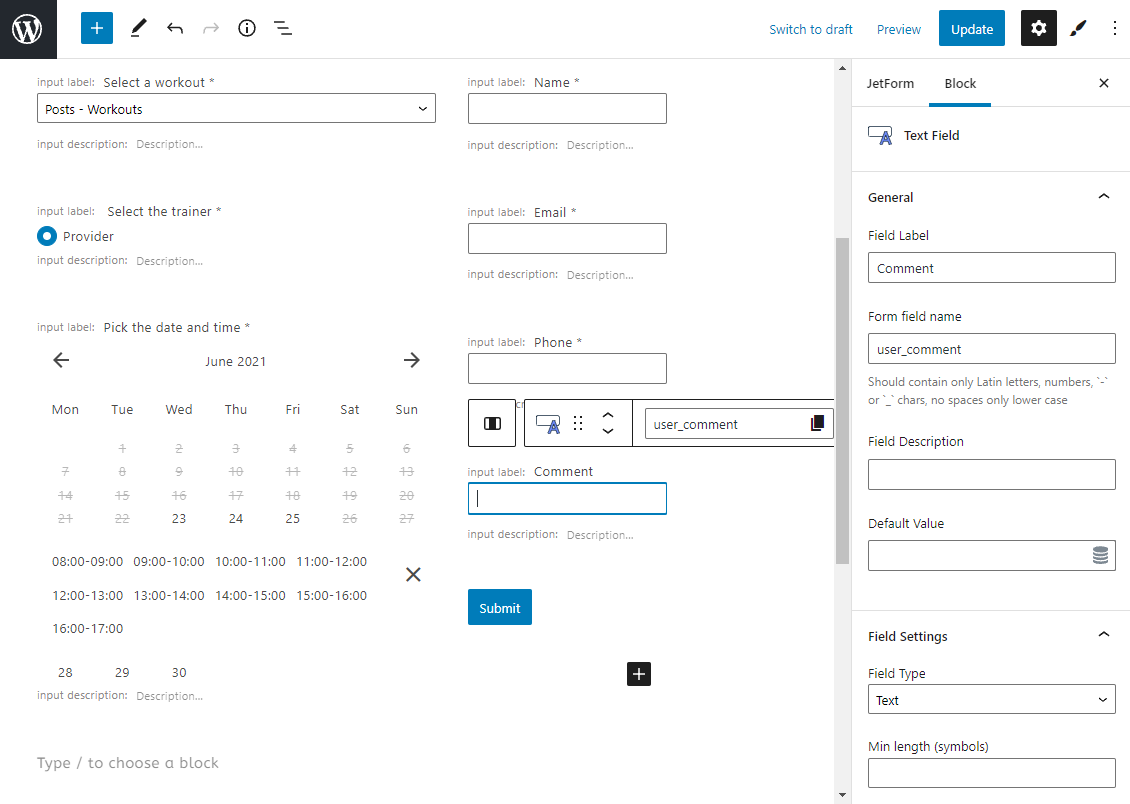The image size is (1130, 804).
Task: Open the list view outline
Action: pyautogui.click(x=282, y=28)
